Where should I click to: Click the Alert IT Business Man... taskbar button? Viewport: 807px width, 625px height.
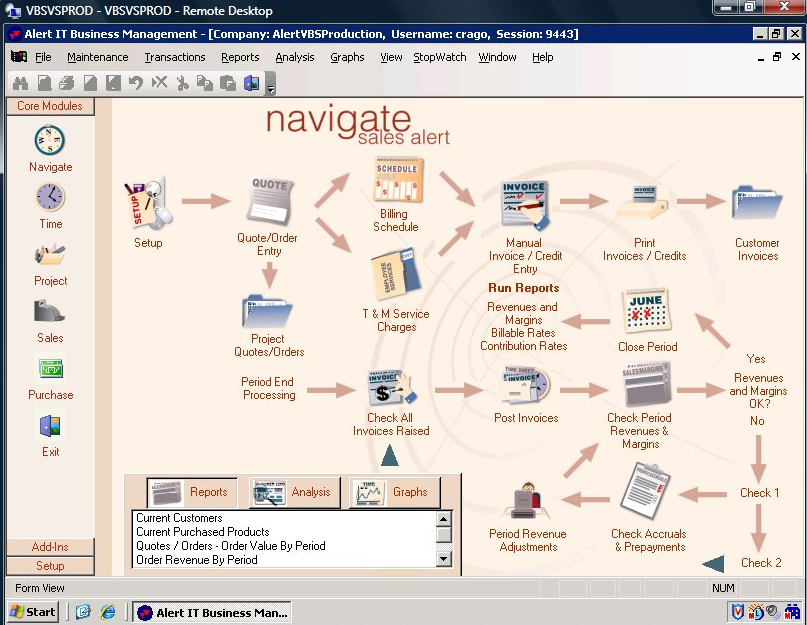tap(212, 612)
